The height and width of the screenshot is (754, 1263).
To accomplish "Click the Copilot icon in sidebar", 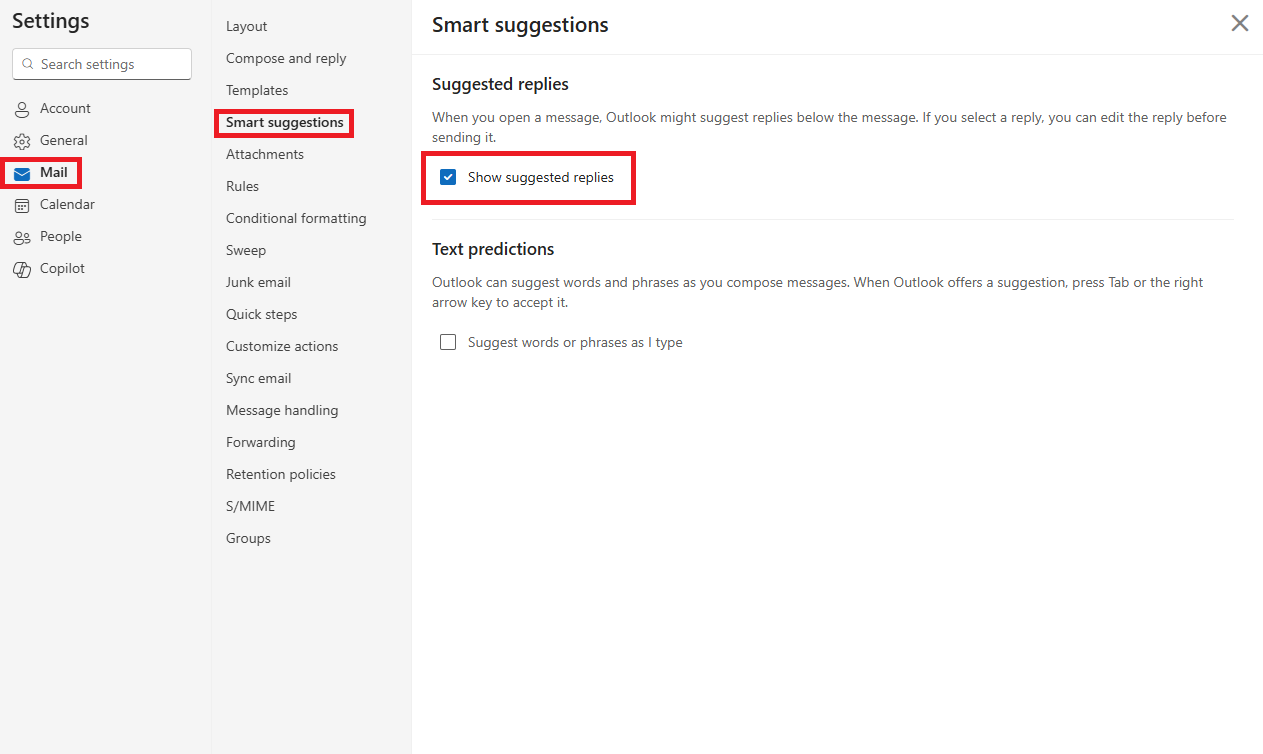I will click(22, 269).
